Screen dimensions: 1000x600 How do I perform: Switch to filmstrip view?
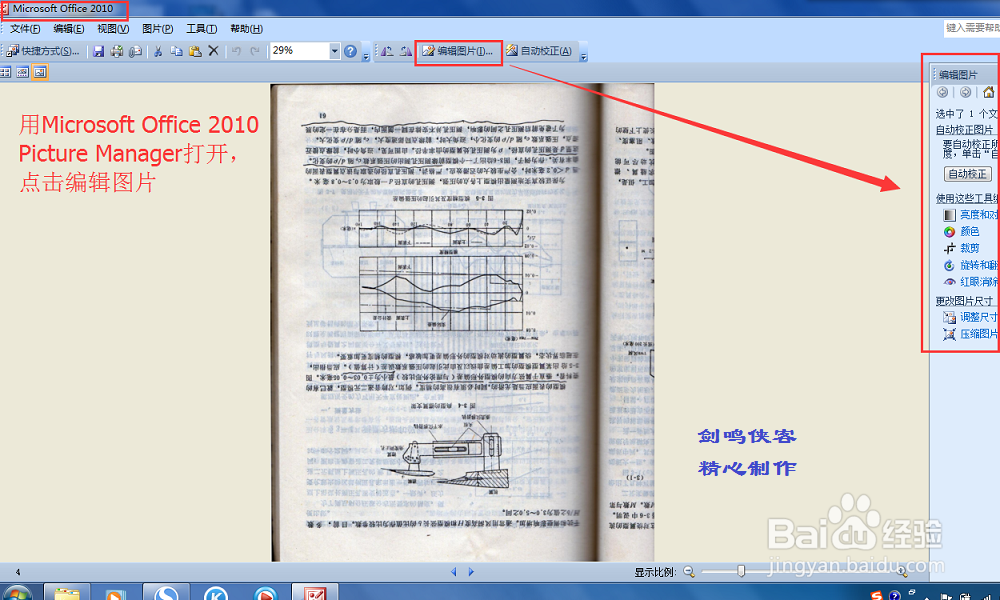click(x=22, y=73)
